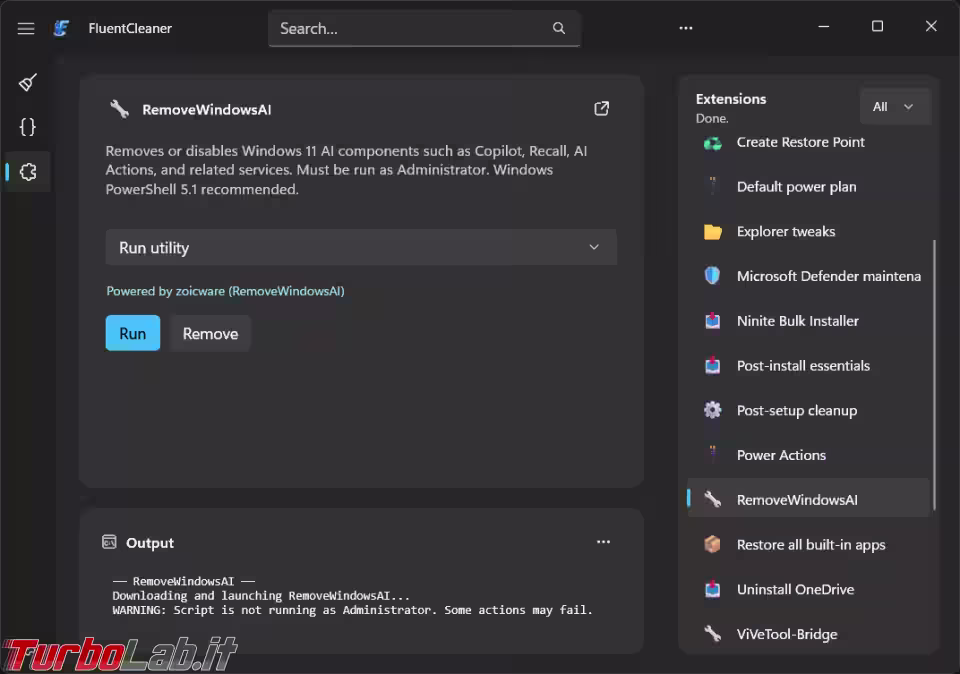This screenshot has width=960, height=674.
Task: Open the title bar more options menu
Action: click(x=686, y=28)
